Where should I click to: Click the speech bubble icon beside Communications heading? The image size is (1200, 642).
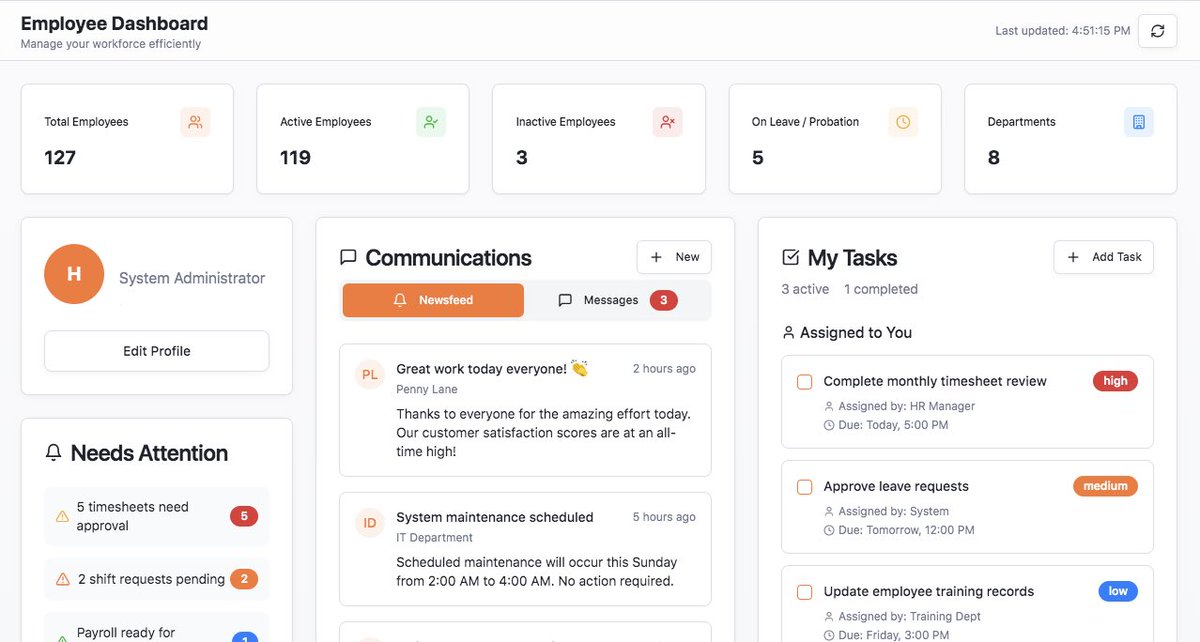348,256
